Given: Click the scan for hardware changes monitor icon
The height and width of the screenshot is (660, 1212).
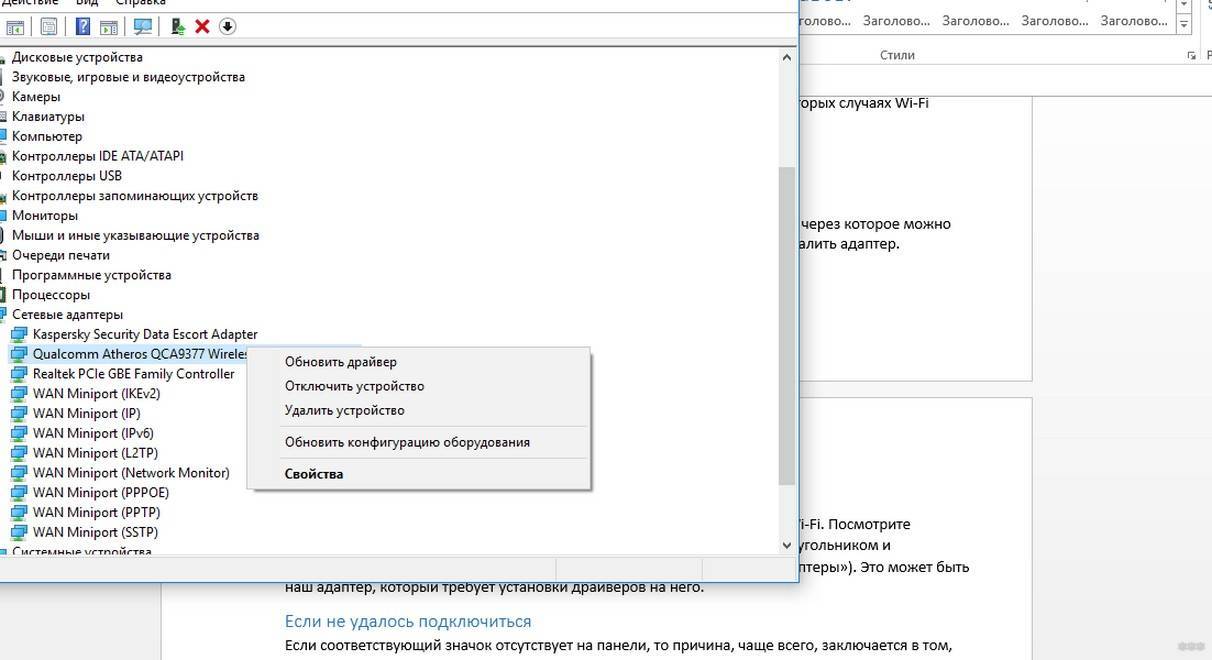Looking at the screenshot, I should (143, 27).
